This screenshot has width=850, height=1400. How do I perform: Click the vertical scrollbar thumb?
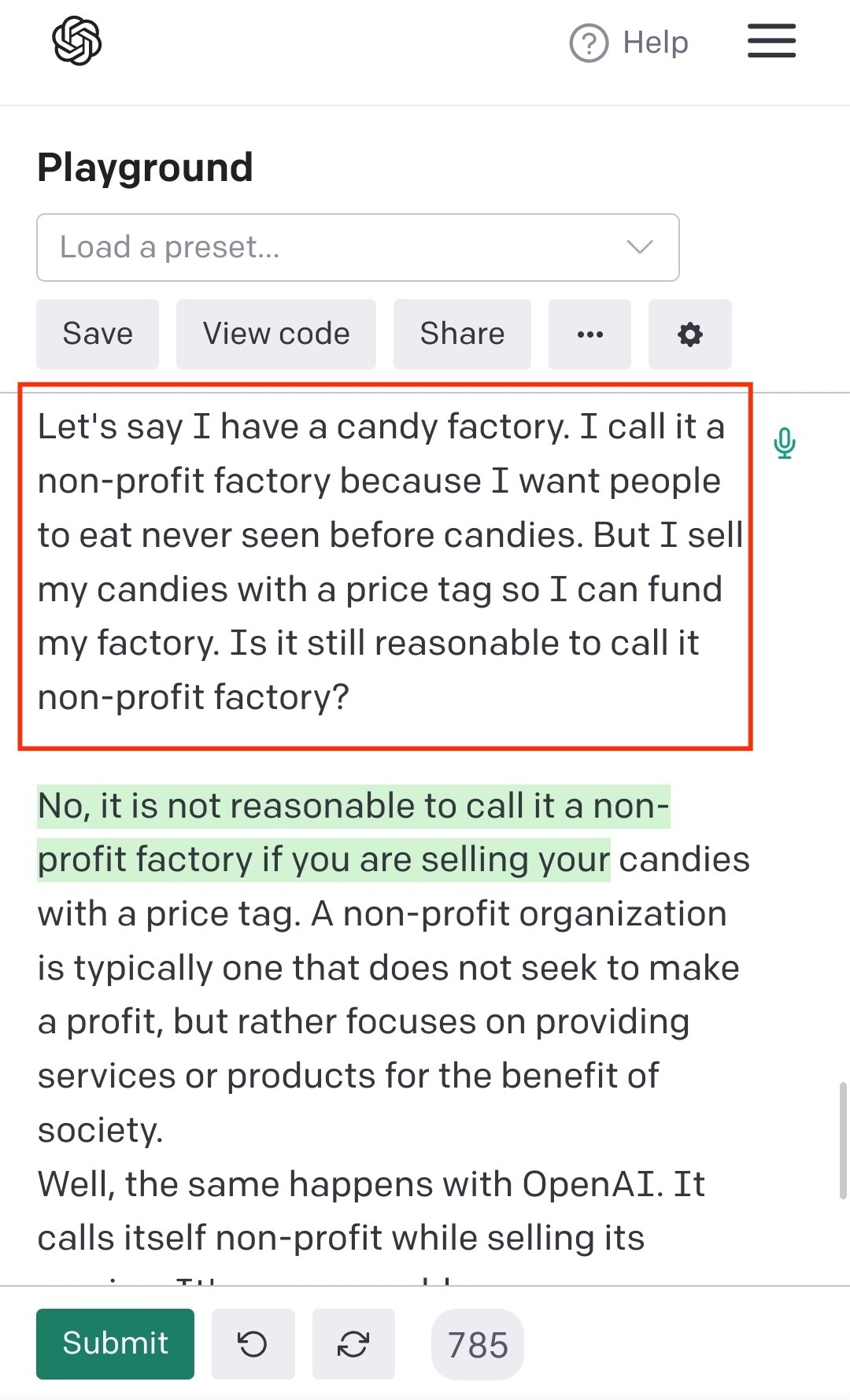point(843,1140)
